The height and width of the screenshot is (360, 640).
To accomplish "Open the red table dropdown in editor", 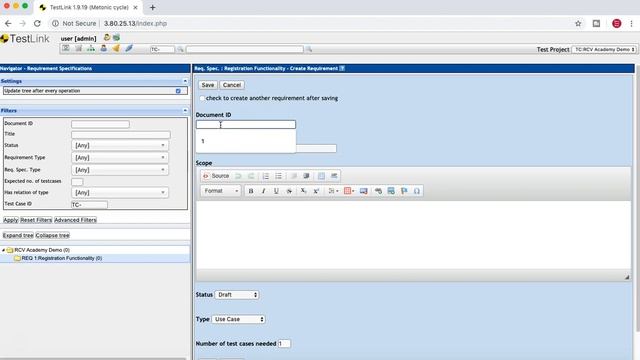I will tap(349, 191).
